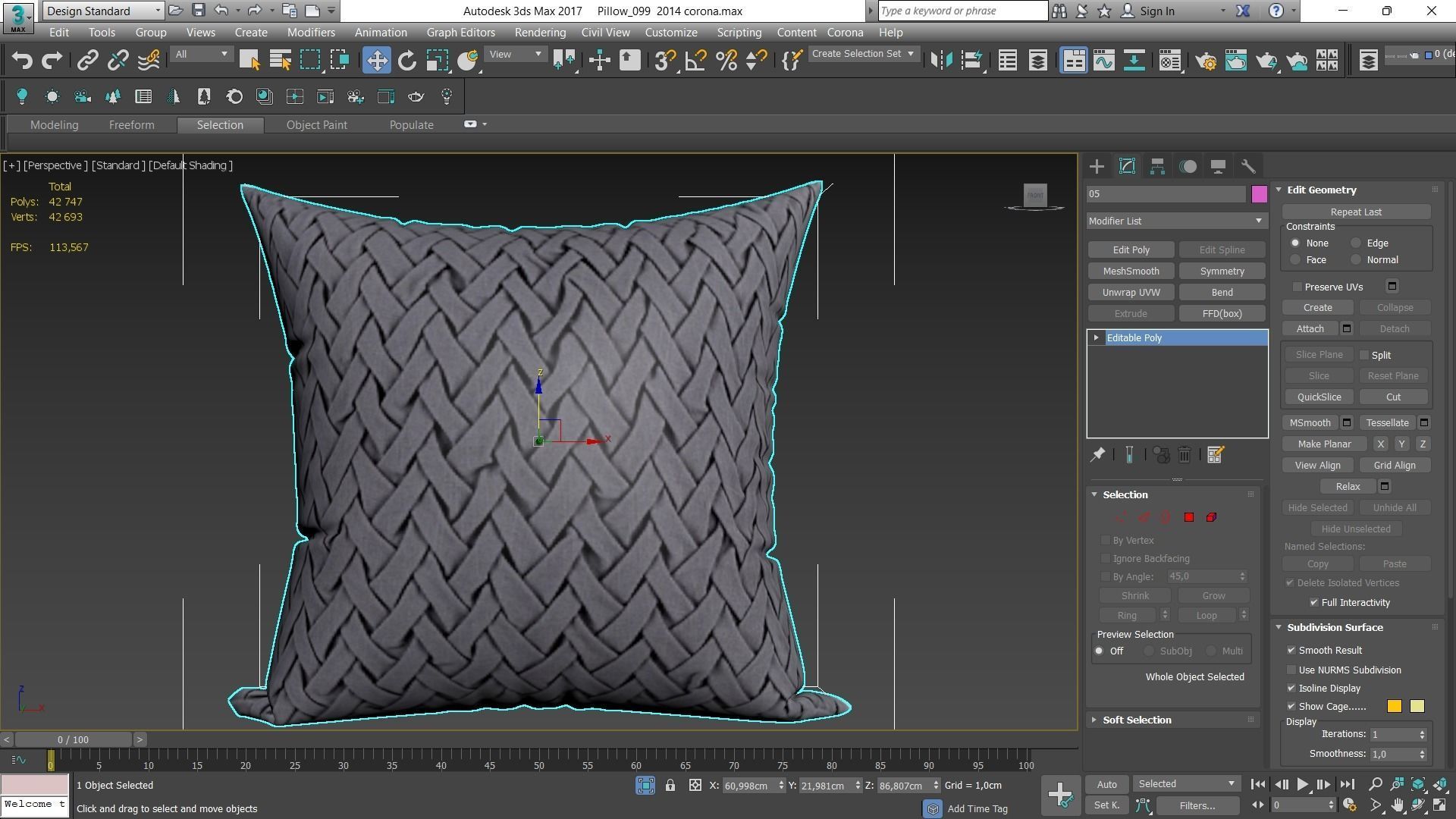Open orange cage color swatch
Image resolution: width=1456 pixels, height=819 pixels.
[x=1394, y=707]
